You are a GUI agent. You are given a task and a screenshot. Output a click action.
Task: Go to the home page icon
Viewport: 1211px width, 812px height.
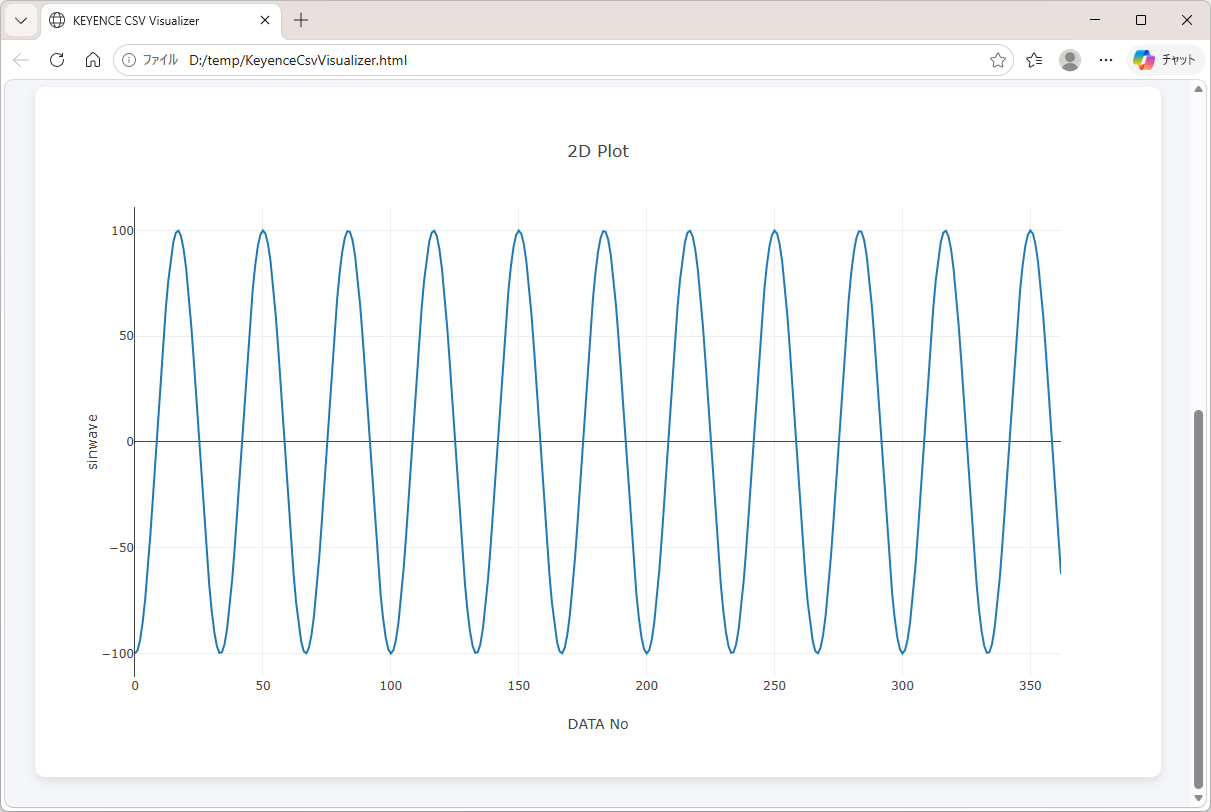pyautogui.click(x=93, y=60)
